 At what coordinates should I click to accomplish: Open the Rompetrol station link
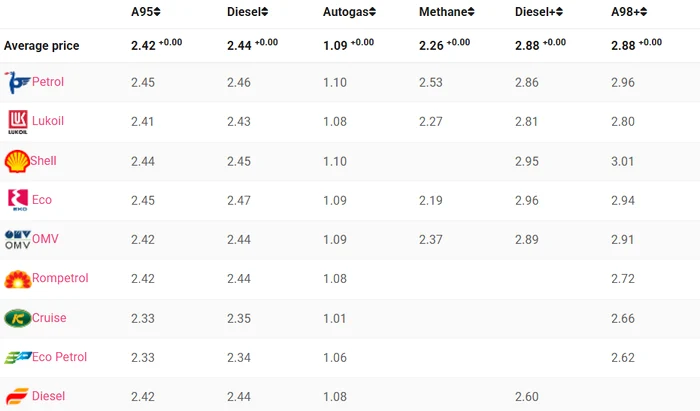tap(60, 278)
